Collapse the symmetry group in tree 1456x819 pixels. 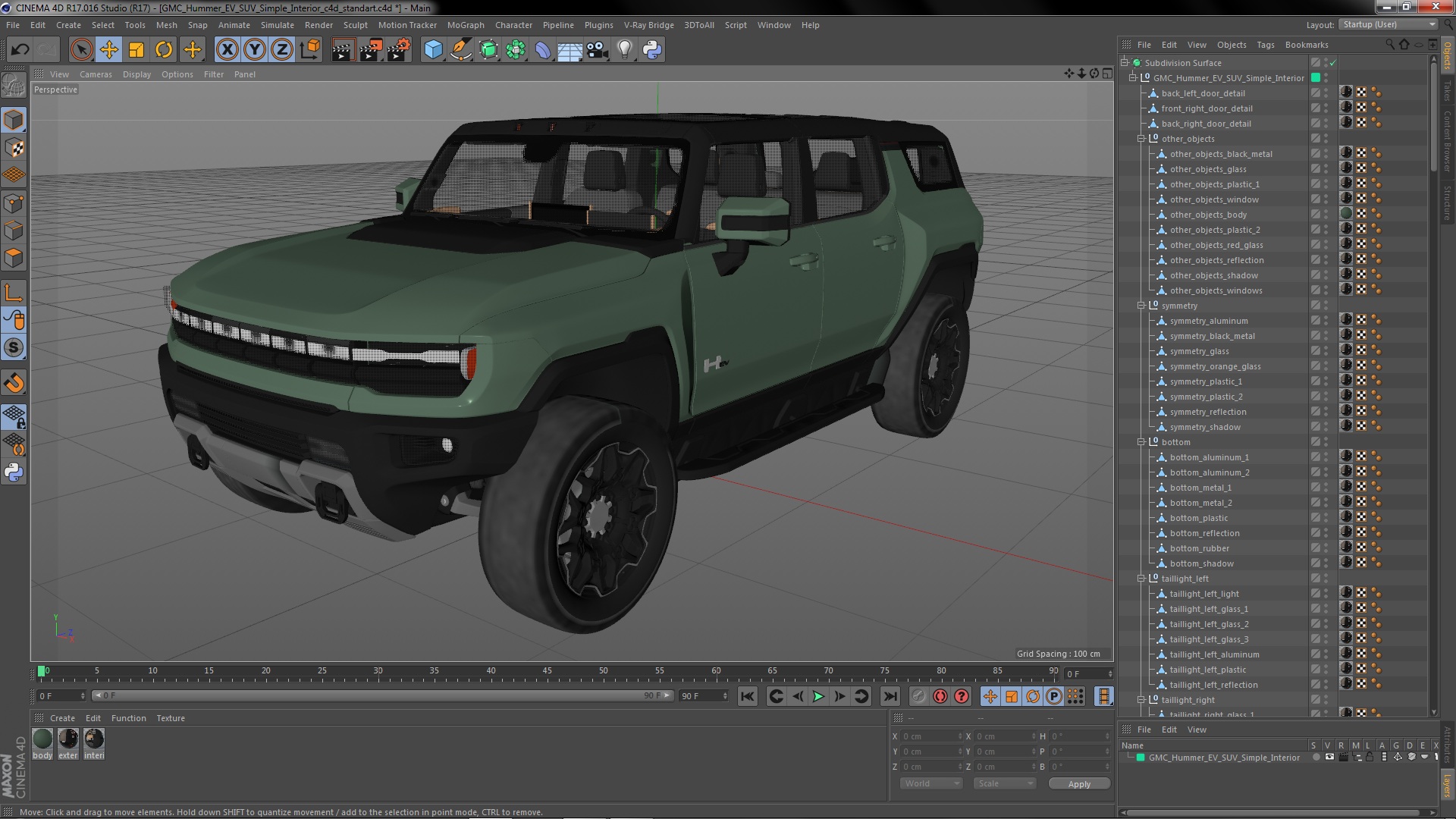[x=1141, y=306]
